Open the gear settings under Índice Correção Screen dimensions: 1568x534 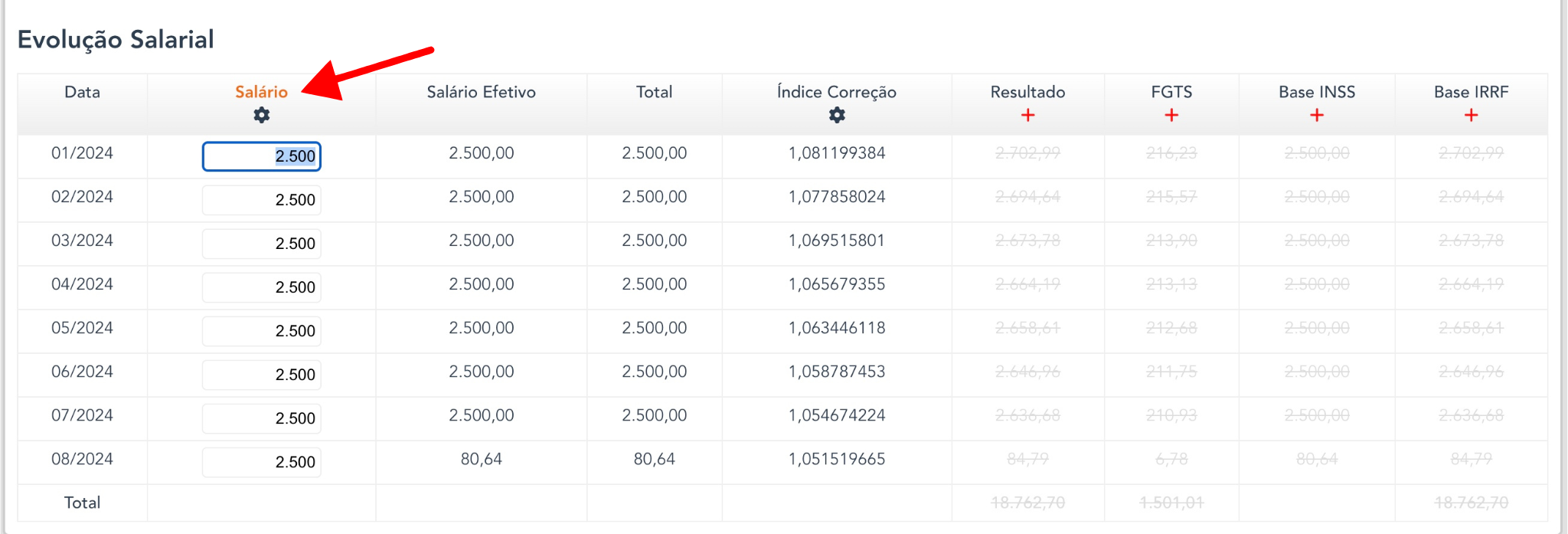[x=837, y=116]
